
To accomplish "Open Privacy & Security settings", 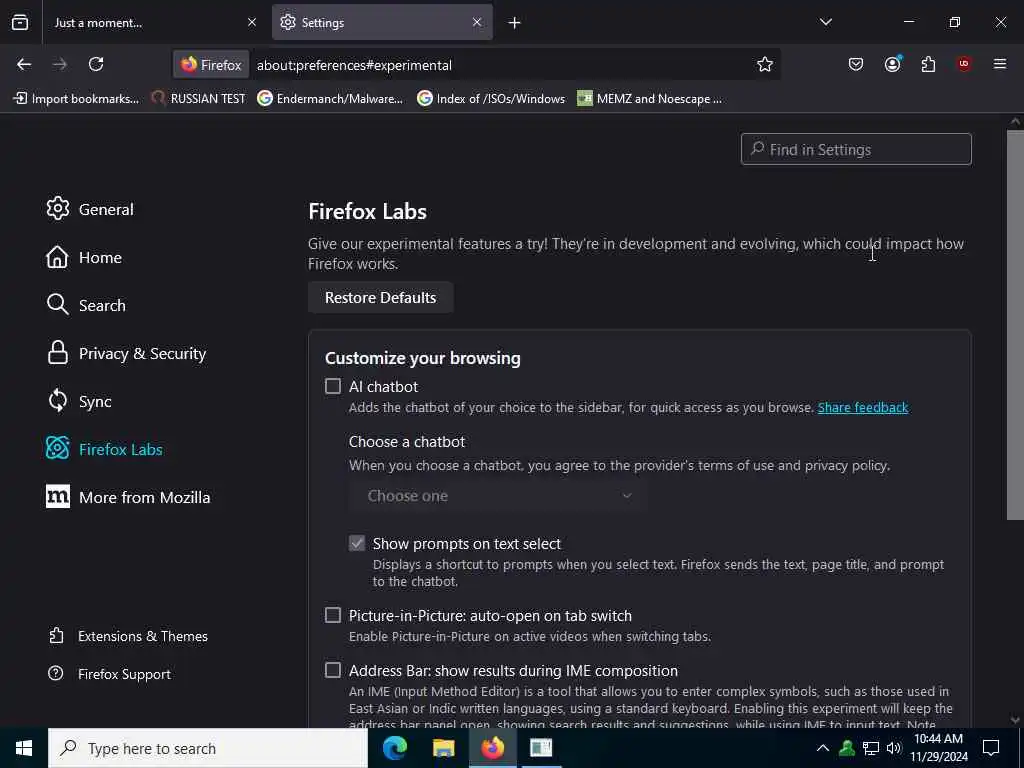I will (x=126, y=353).
